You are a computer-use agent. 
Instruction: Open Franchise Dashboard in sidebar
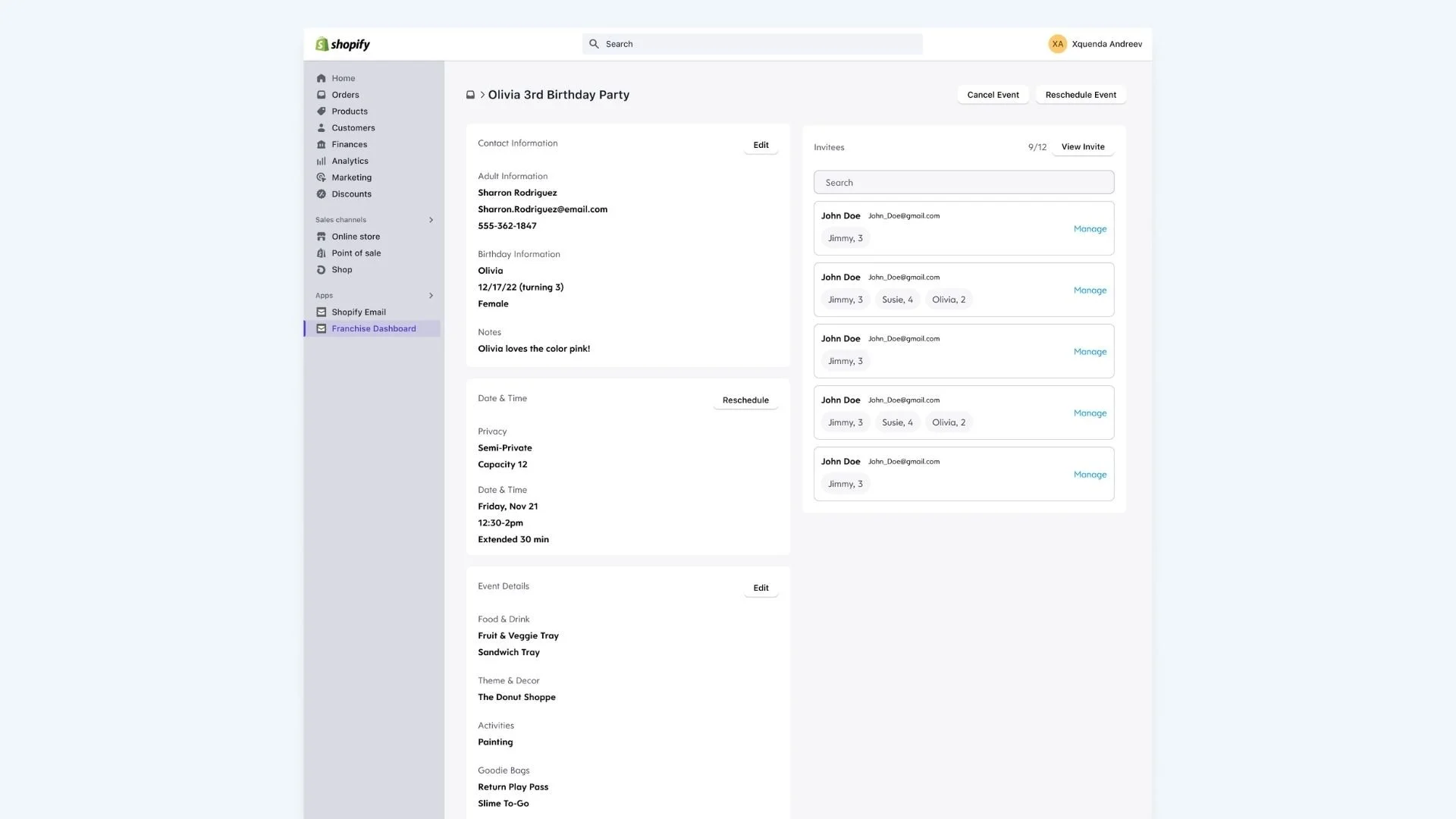[373, 328]
